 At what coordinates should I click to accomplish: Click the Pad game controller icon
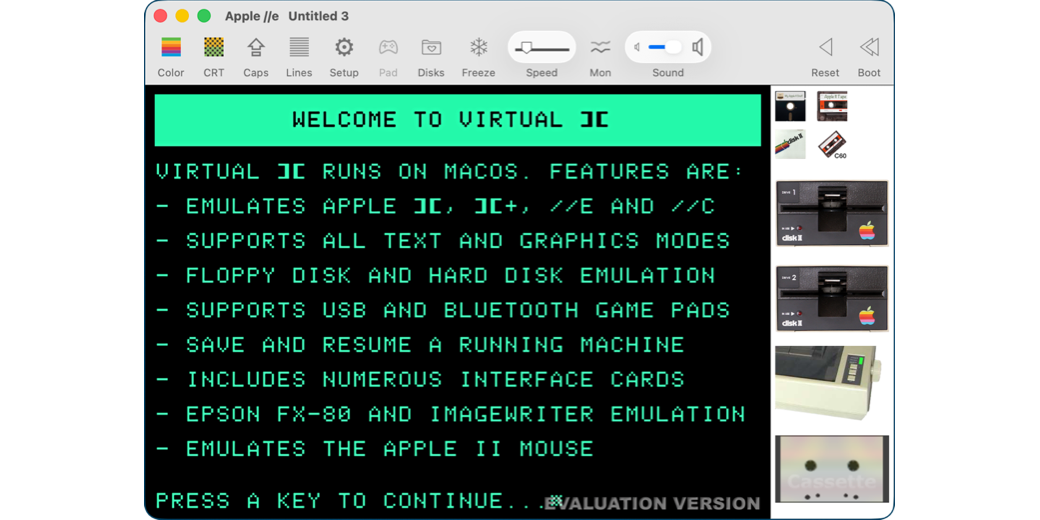(388, 47)
